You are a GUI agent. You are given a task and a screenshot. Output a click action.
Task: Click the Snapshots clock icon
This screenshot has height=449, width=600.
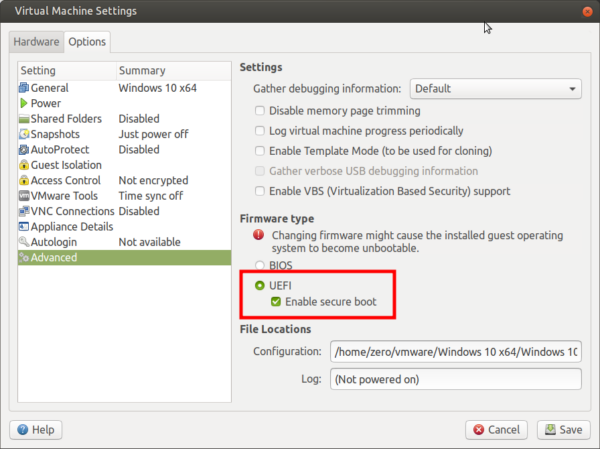click(24, 134)
